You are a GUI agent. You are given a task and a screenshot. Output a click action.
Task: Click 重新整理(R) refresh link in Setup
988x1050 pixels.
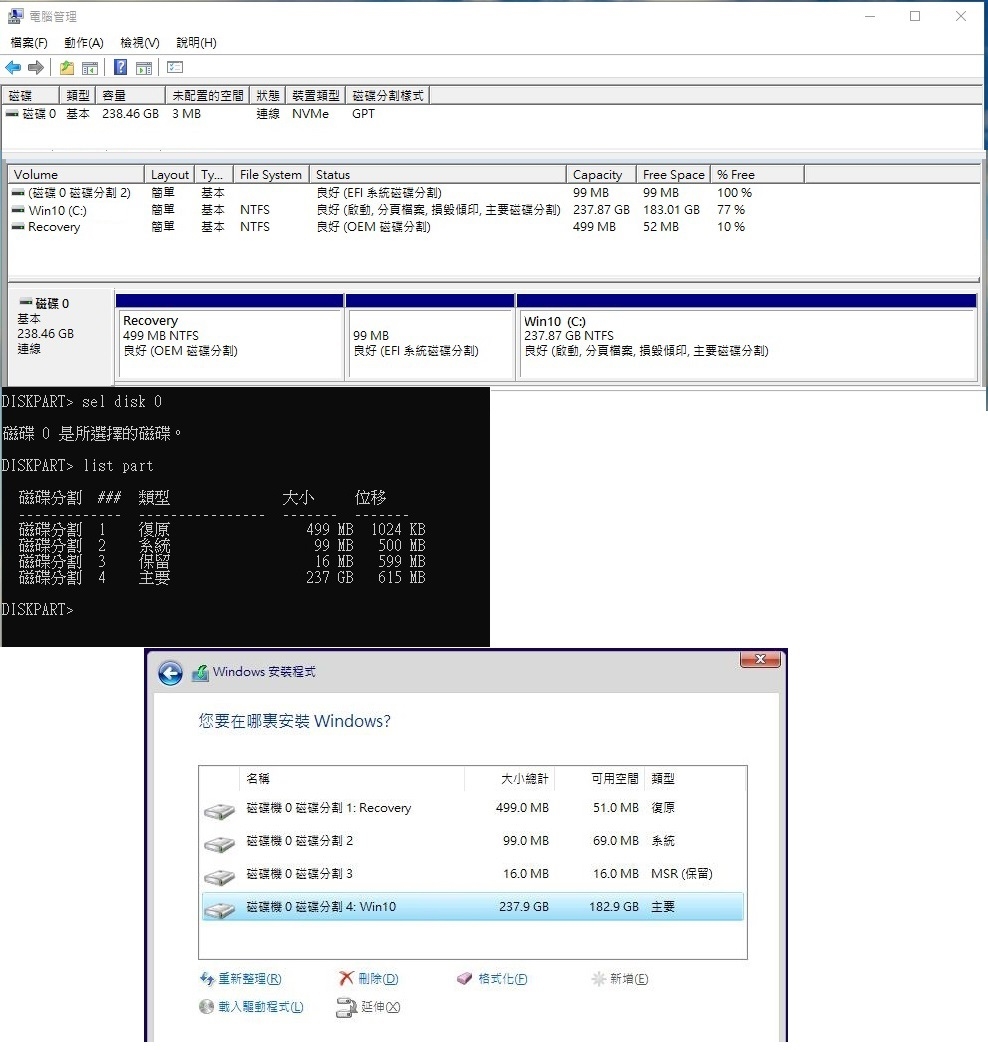(x=241, y=979)
